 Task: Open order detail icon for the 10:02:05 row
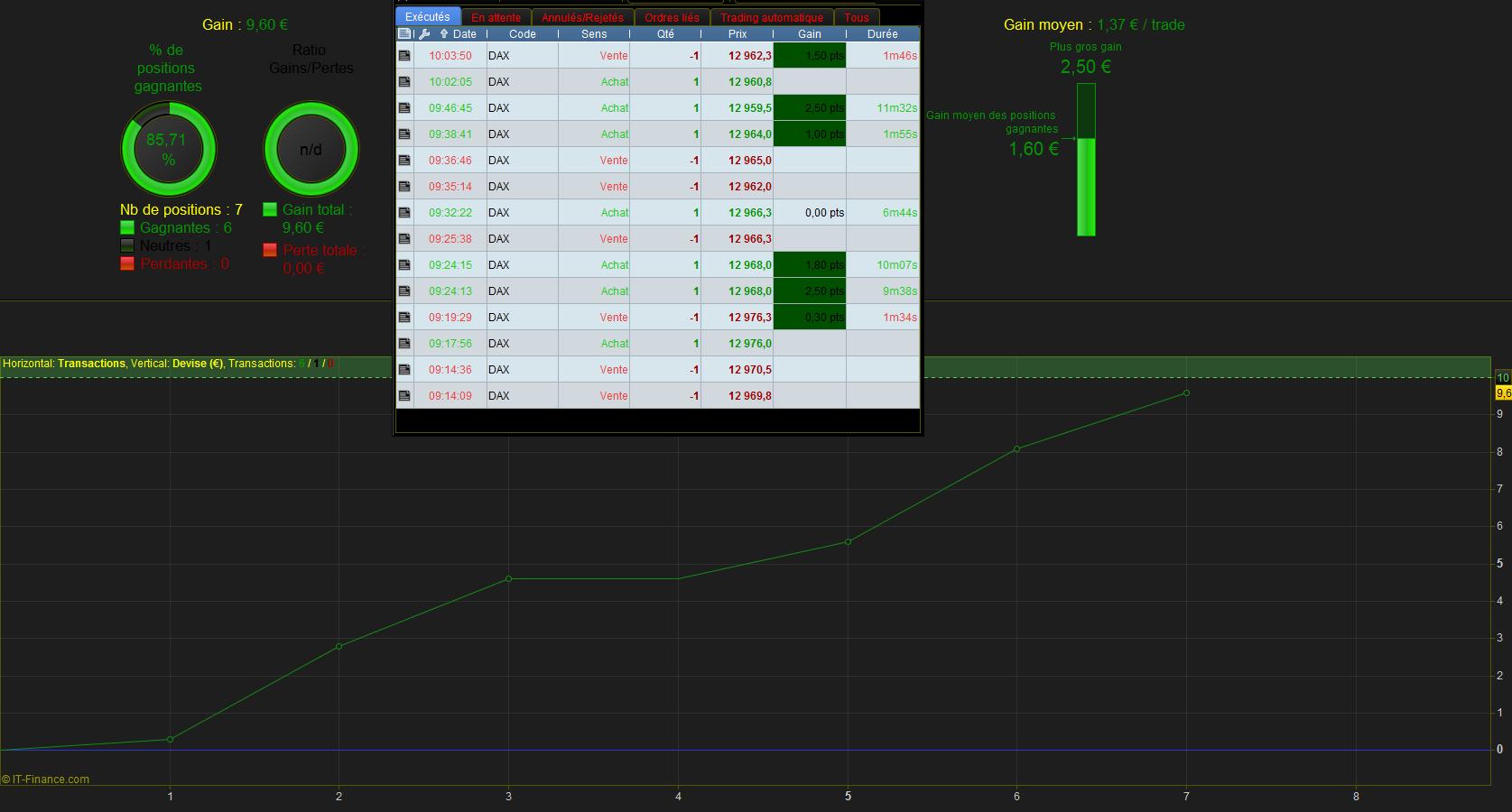pos(404,82)
